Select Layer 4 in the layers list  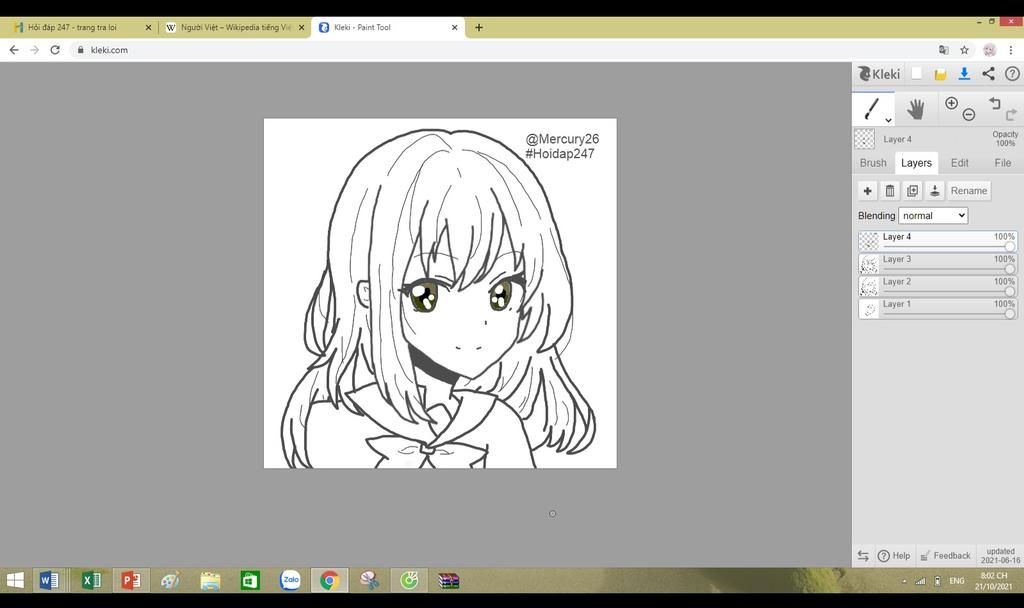pos(937,241)
